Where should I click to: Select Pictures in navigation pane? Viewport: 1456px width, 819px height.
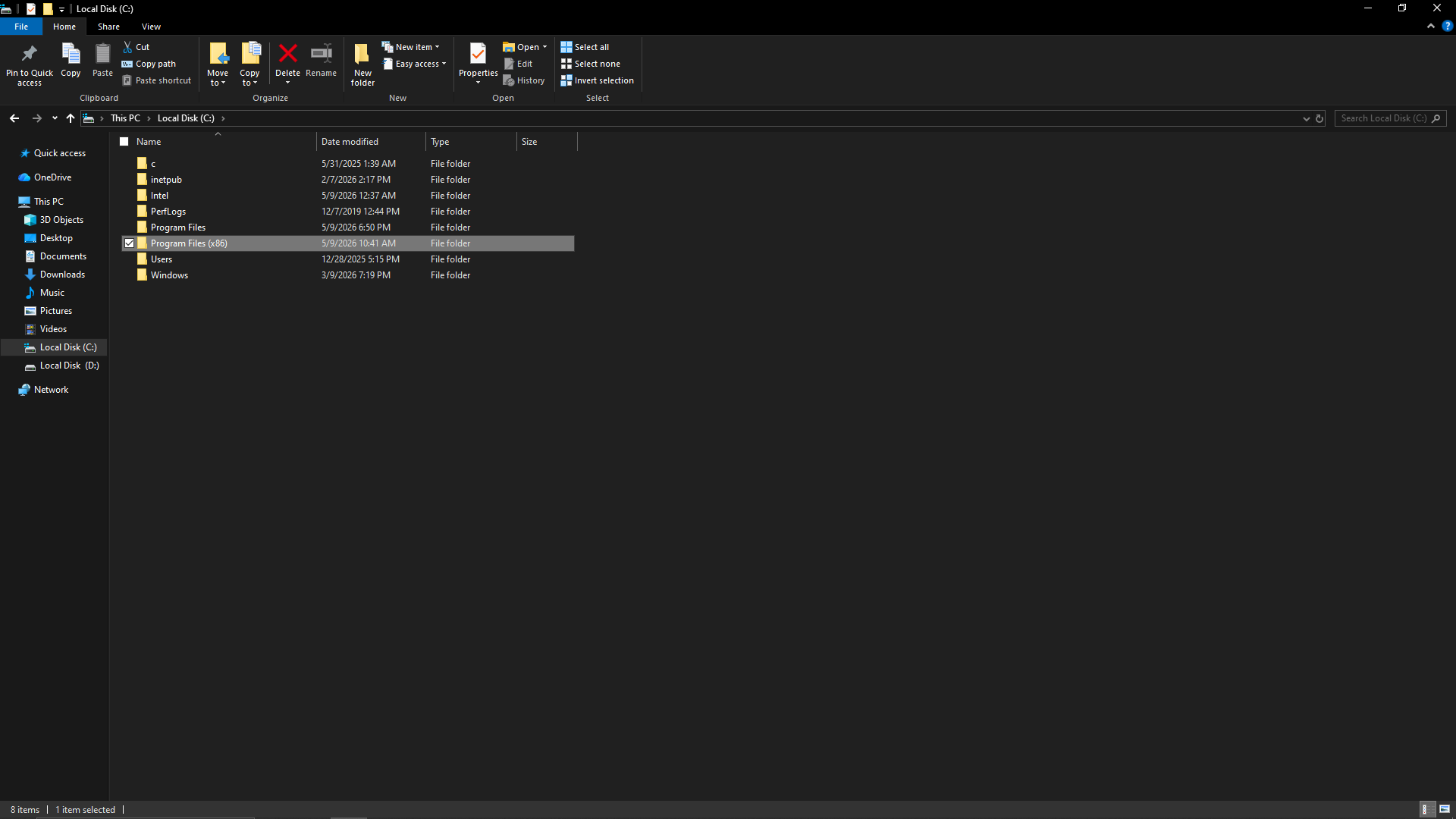tap(56, 311)
